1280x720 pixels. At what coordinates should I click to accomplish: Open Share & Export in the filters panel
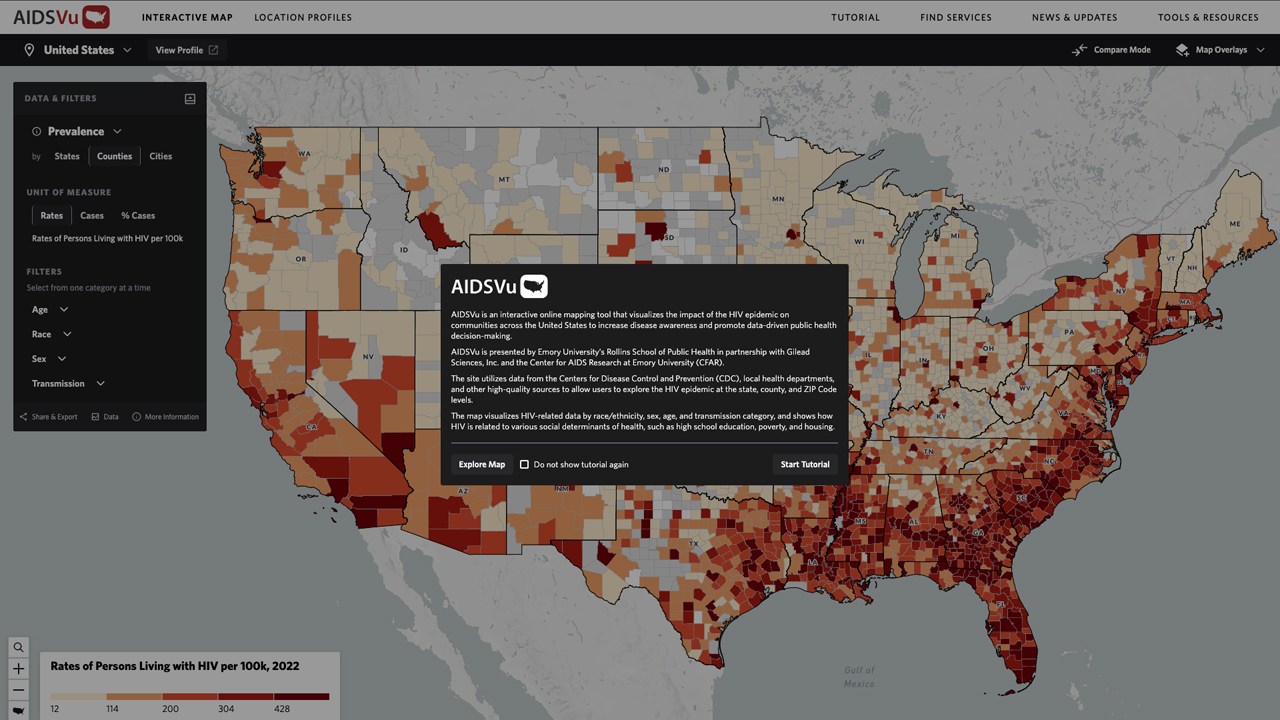[x=48, y=417]
